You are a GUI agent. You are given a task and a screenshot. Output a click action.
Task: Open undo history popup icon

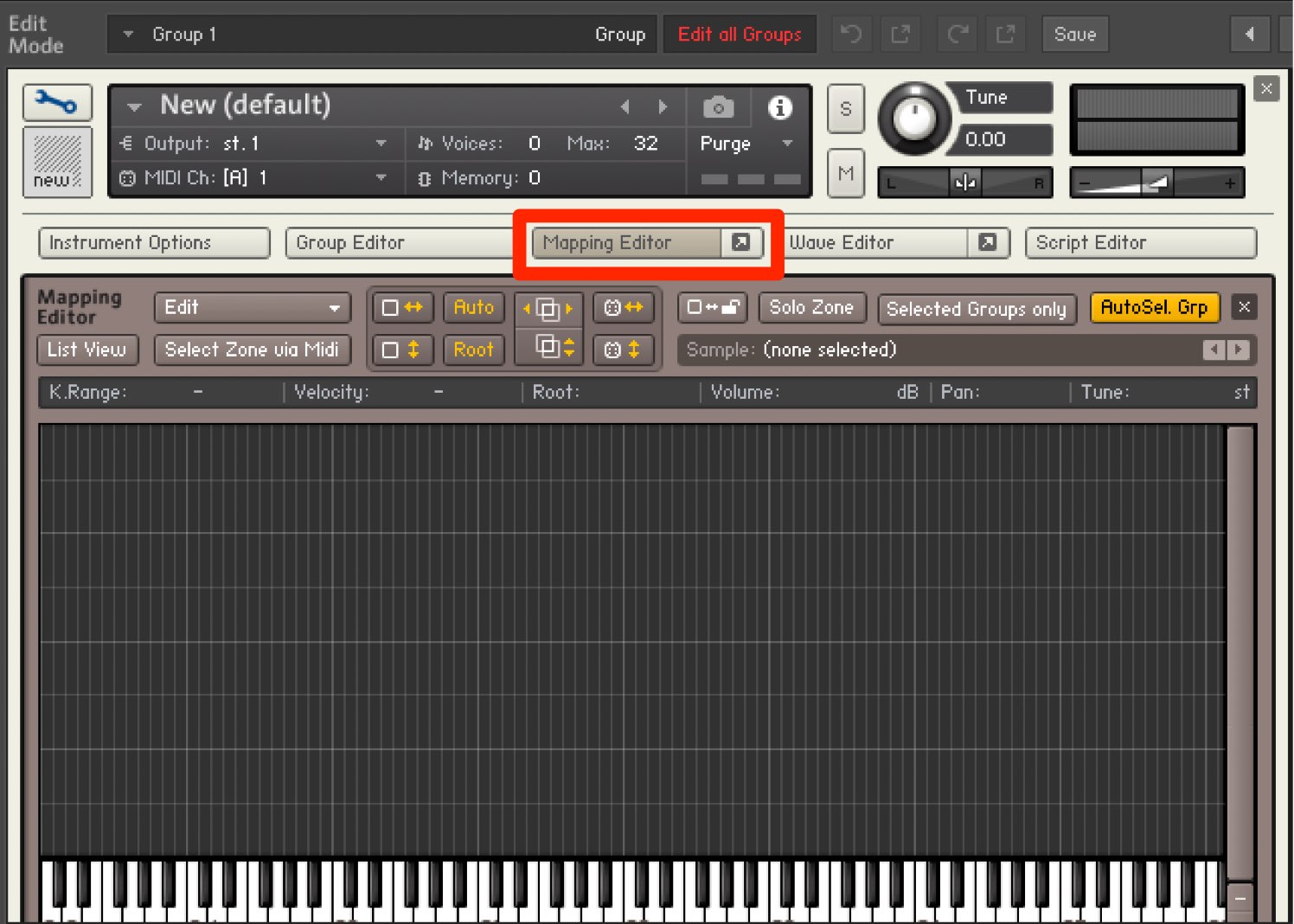pos(900,35)
